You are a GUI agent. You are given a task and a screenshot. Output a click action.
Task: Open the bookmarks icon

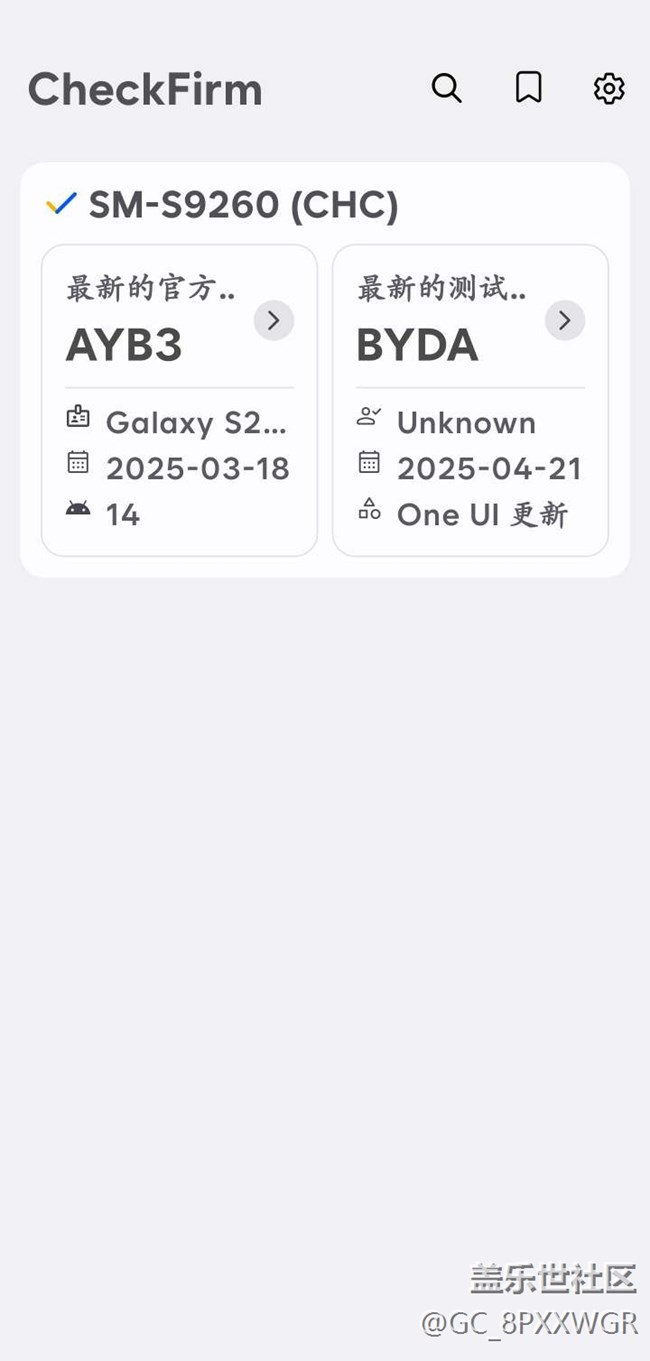point(528,88)
